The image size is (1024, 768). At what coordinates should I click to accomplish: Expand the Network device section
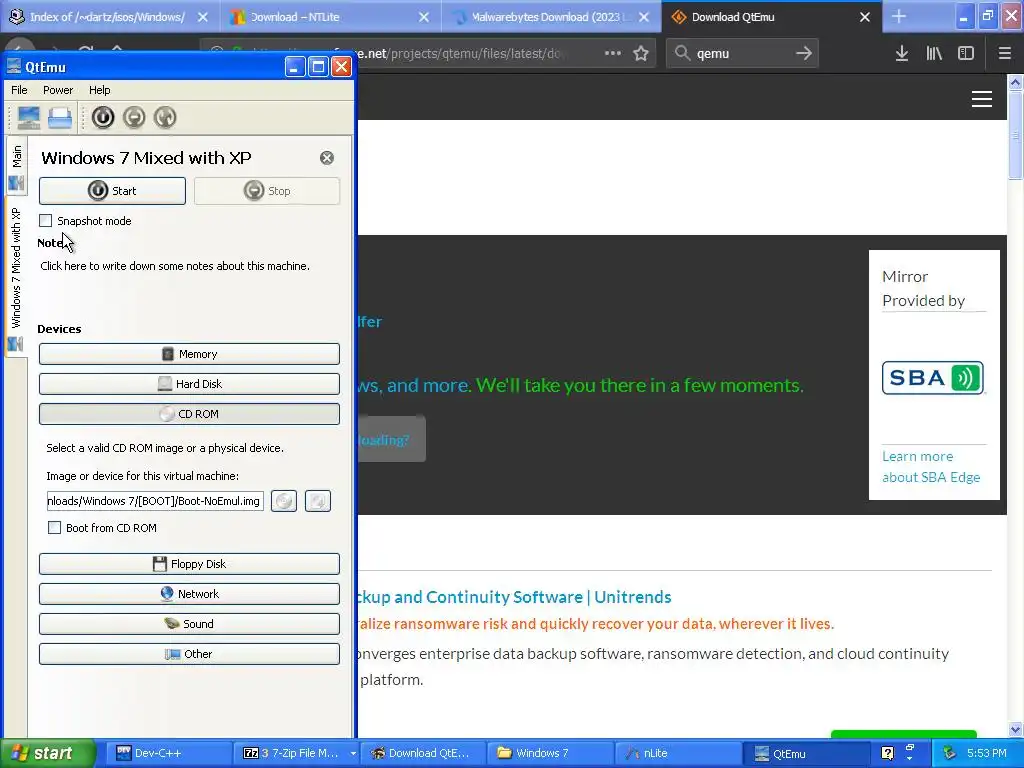[x=189, y=594]
